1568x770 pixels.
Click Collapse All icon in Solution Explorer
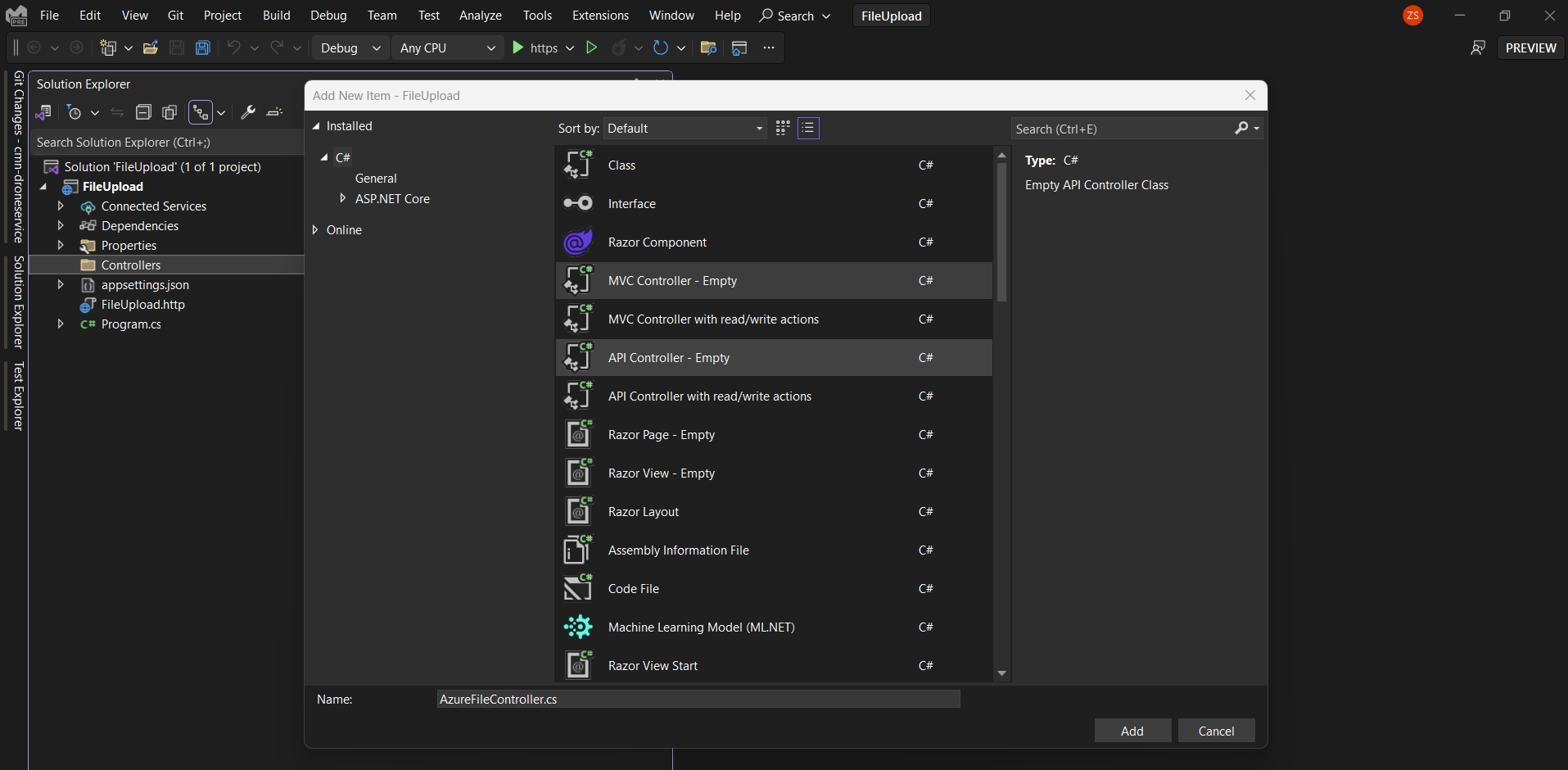click(x=144, y=112)
